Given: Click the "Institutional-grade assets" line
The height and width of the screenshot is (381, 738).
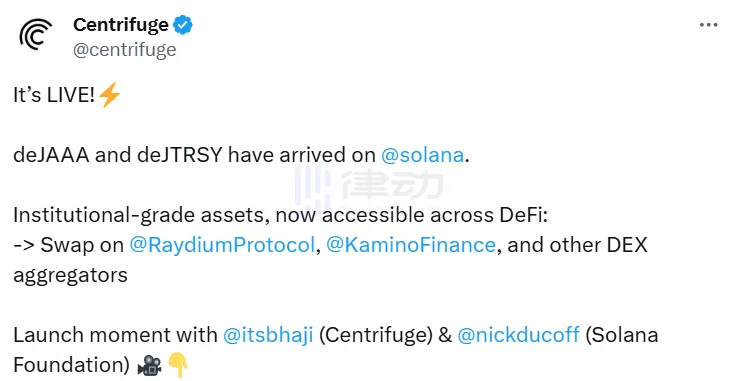Looking at the screenshot, I should (x=281, y=215).
